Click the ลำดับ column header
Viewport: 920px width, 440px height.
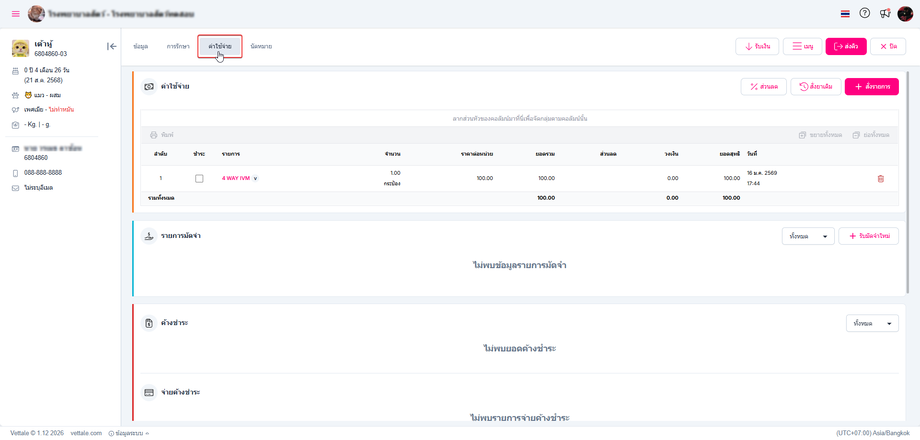click(x=161, y=154)
